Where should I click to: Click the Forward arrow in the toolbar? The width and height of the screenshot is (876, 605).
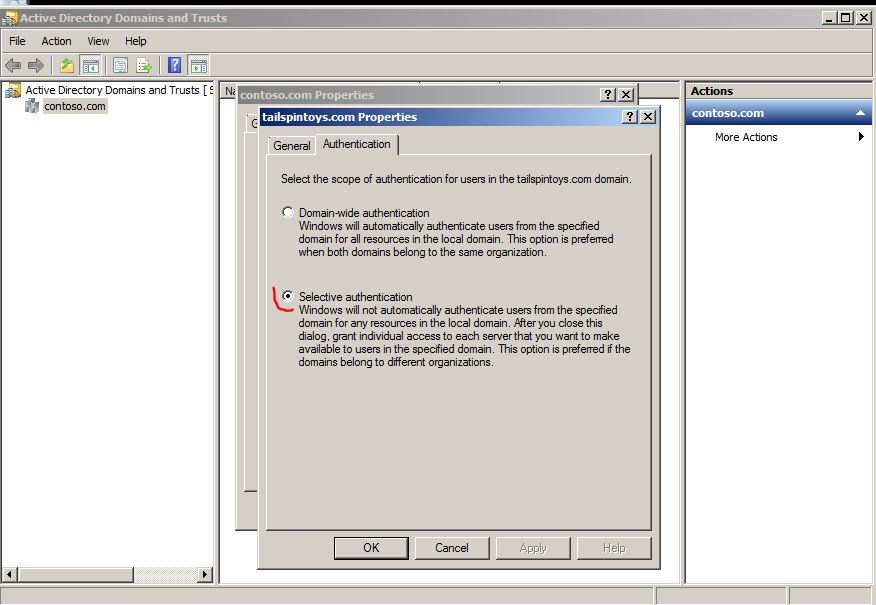36,65
